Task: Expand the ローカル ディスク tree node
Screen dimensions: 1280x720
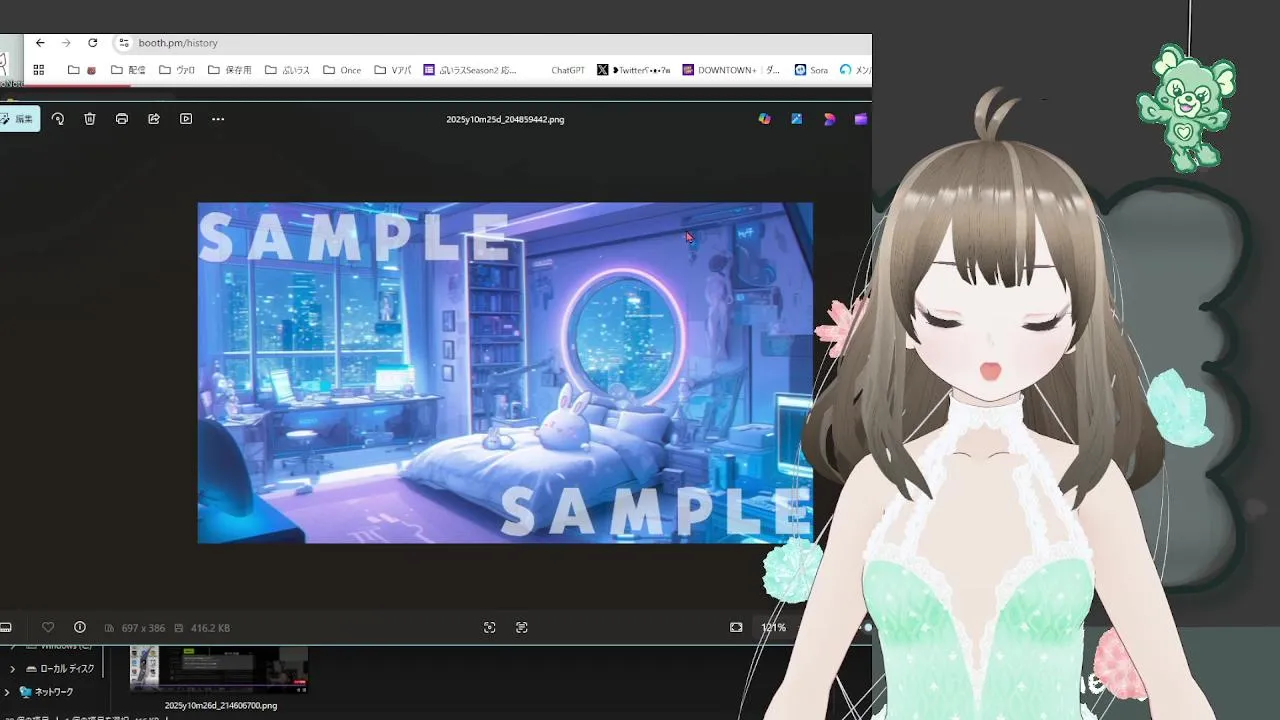Action: point(12,669)
